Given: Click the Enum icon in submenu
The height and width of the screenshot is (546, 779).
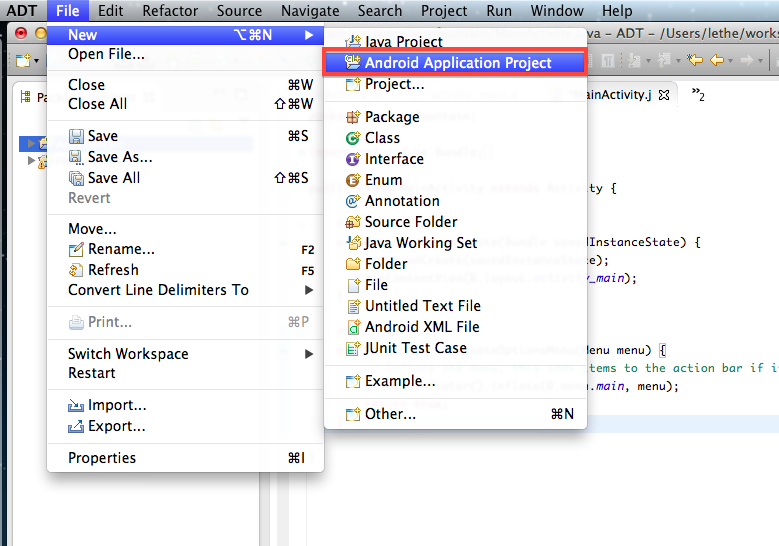Looking at the screenshot, I should point(353,180).
